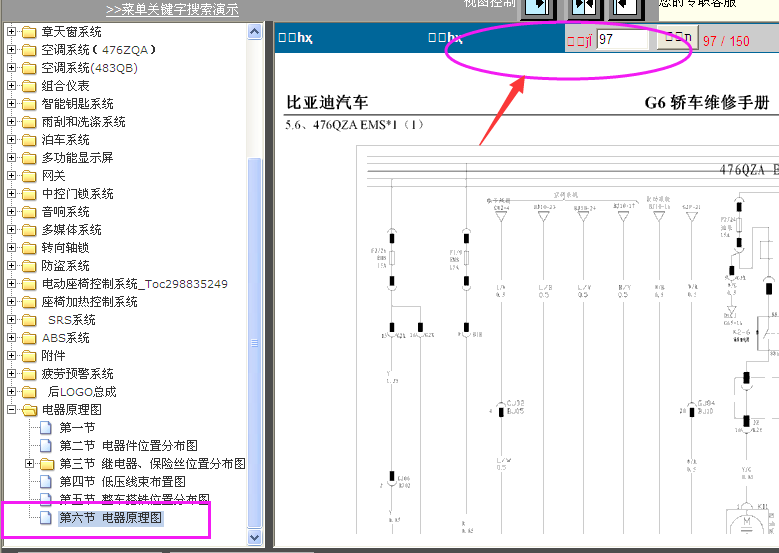Viewport: 779px width, 553px height.
Task: Click the first □□hx link in blue bar
Action: [295, 38]
